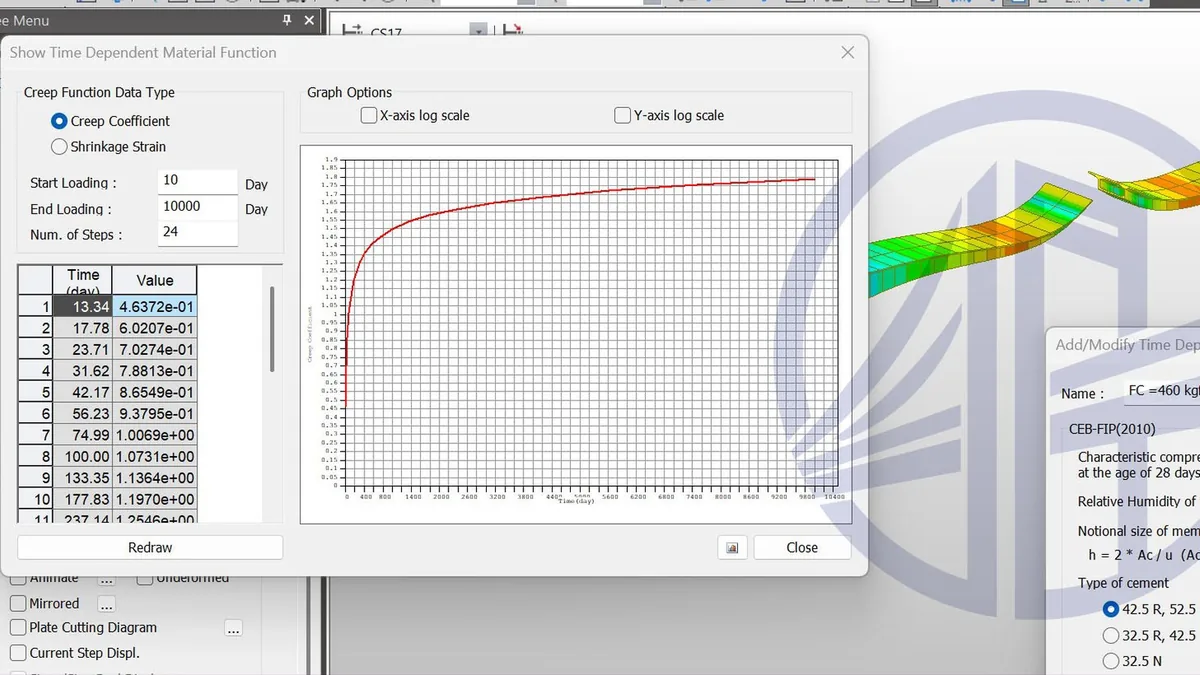Open Mirrored options with its ellipsis button
The width and height of the screenshot is (1200, 675).
pos(107,604)
